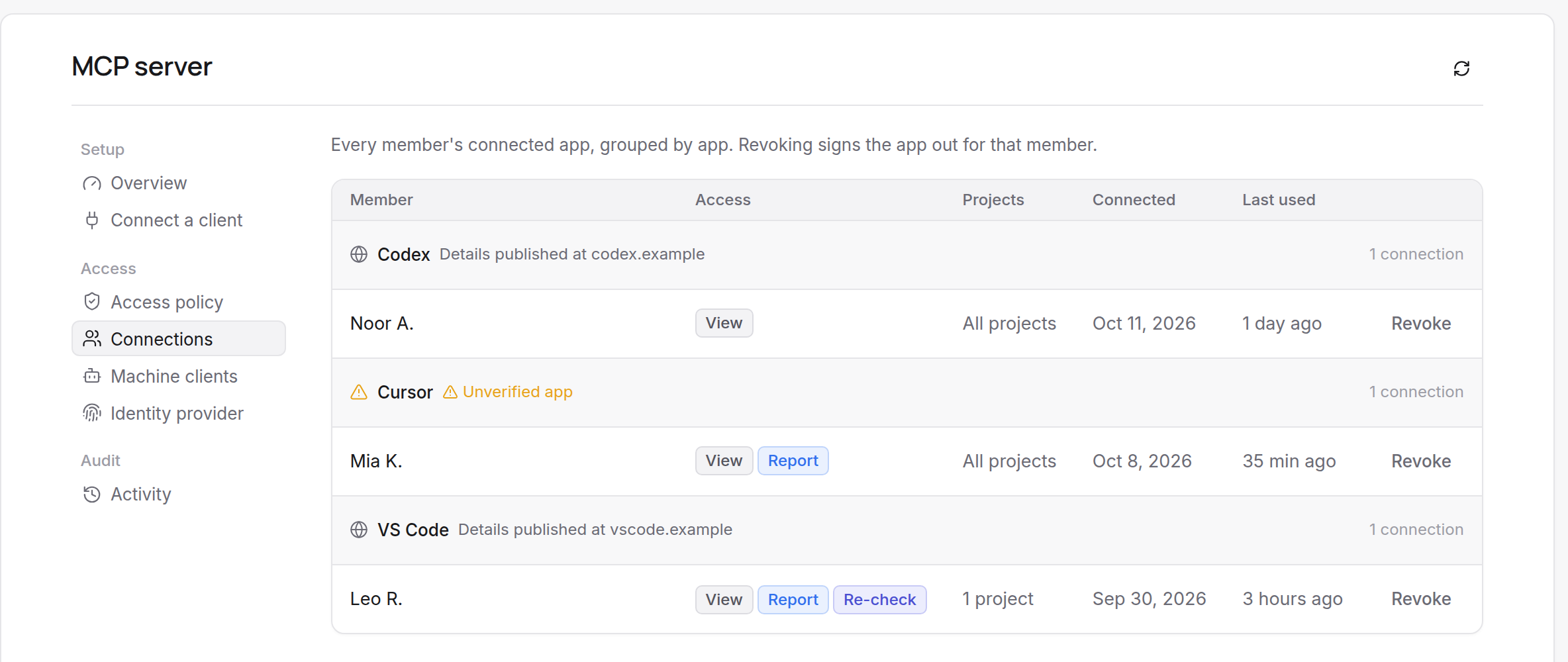Click the gauge icon beside Overview
1568x662 pixels.
pyautogui.click(x=92, y=183)
